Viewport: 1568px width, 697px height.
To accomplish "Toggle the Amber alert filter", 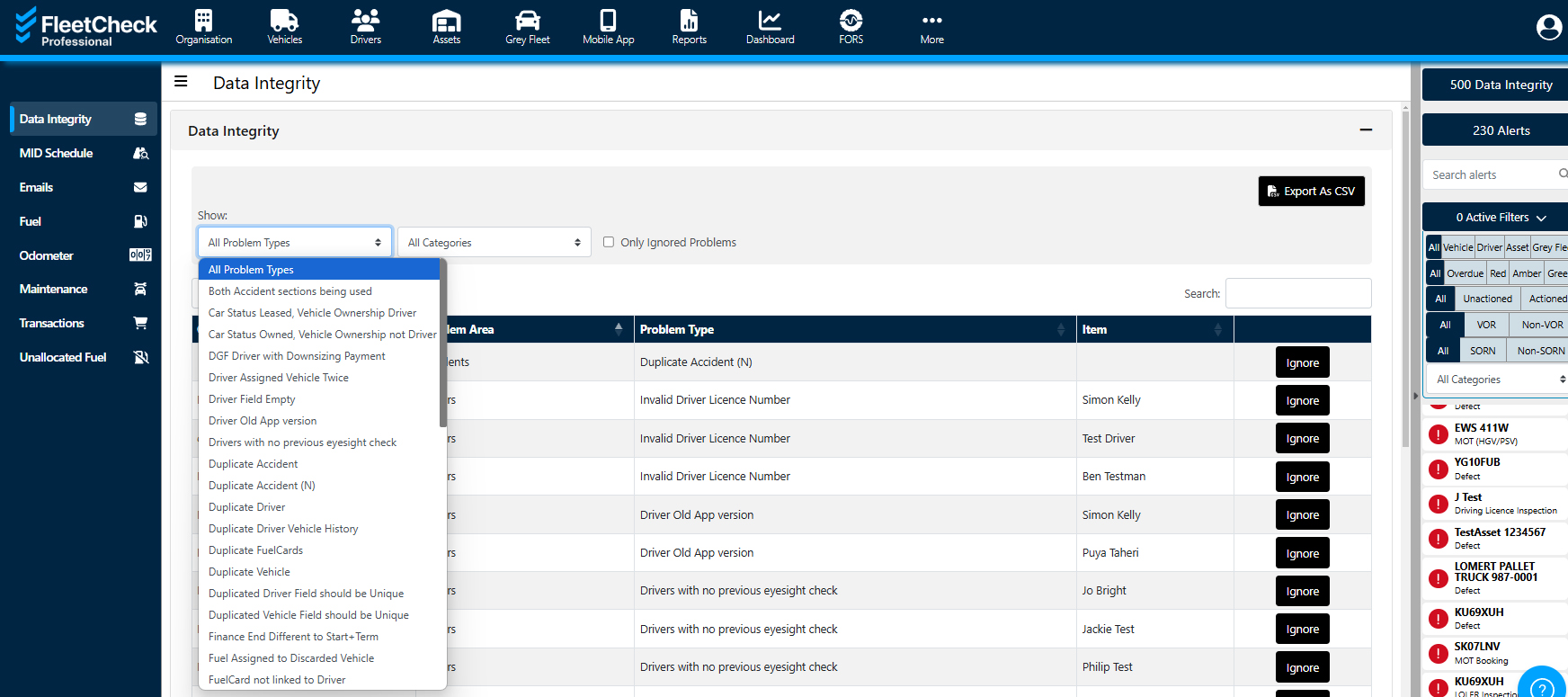I will [1527, 273].
